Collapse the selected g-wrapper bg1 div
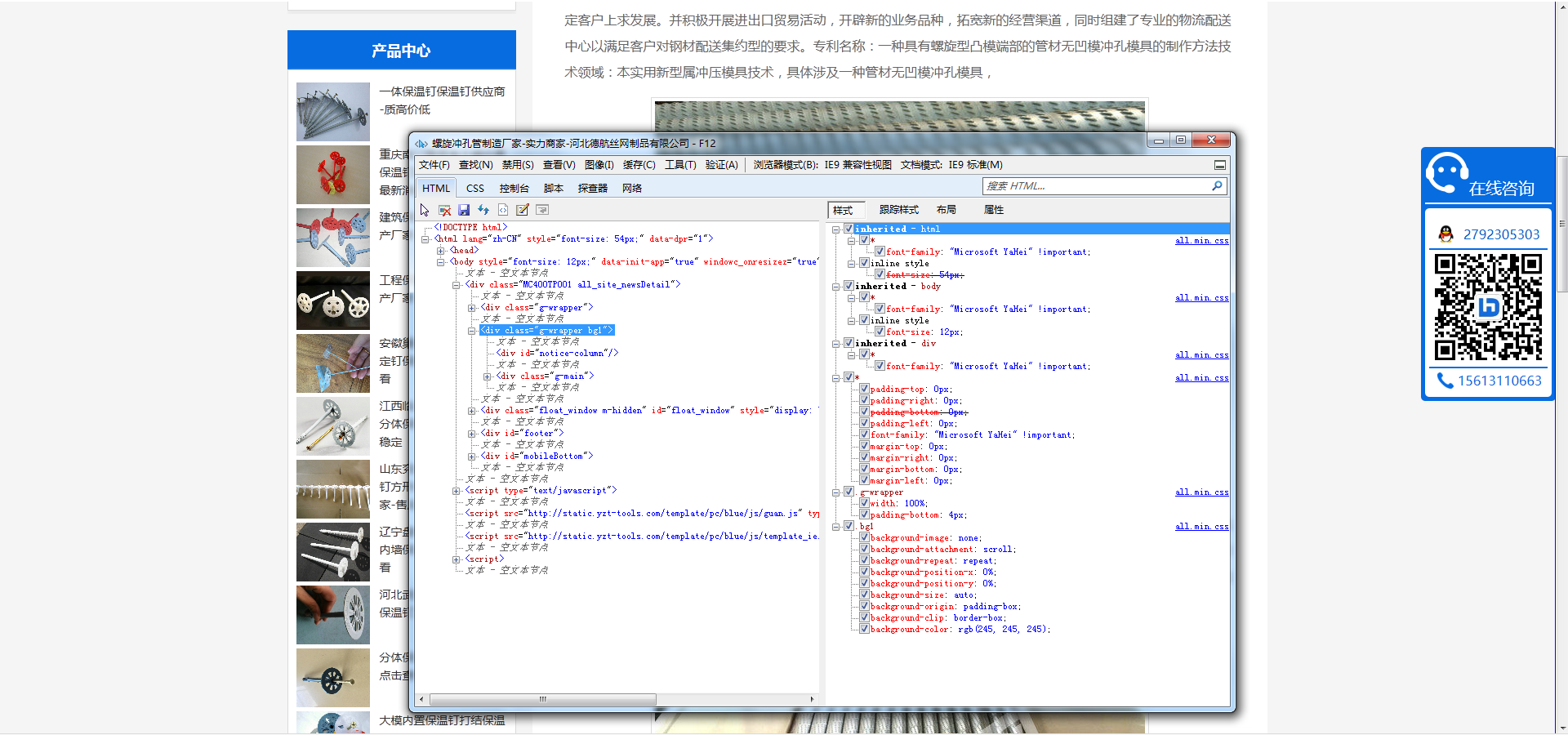Screen dimensions: 1568x735 click(x=472, y=331)
